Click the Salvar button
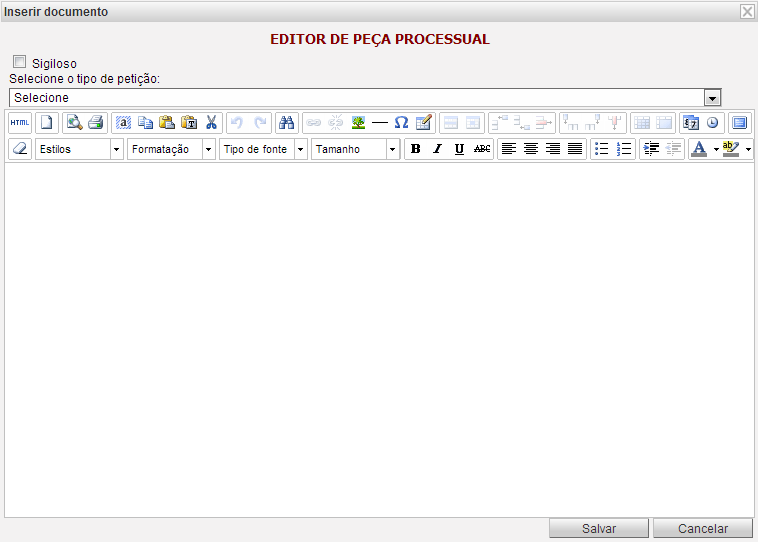758x542 pixels. (x=598, y=528)
